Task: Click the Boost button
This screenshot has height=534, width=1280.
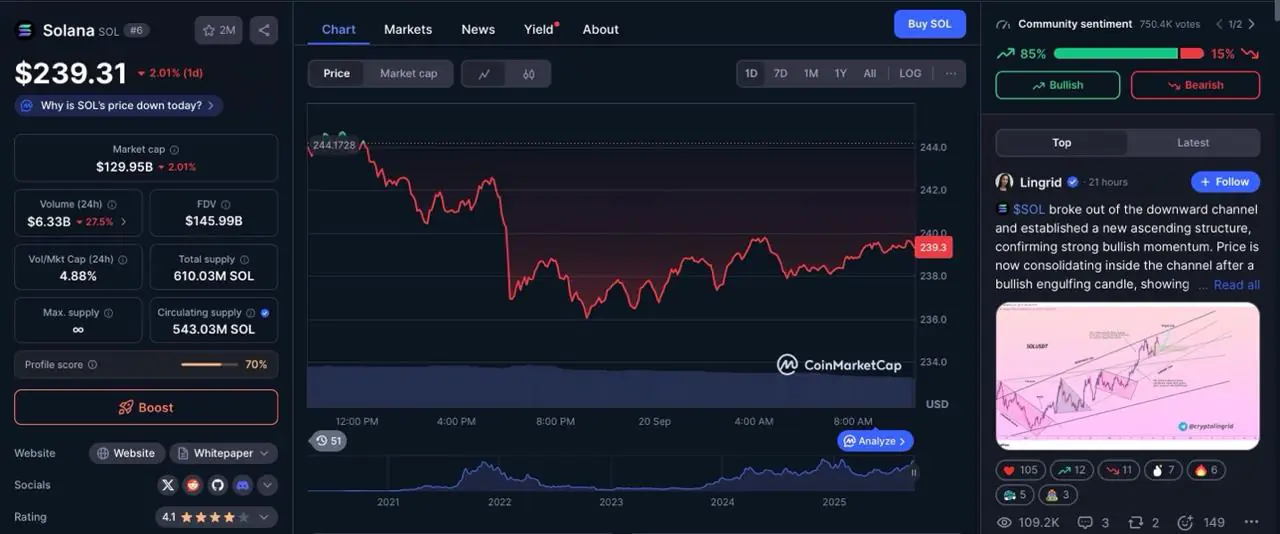Action: coord(146,407)
